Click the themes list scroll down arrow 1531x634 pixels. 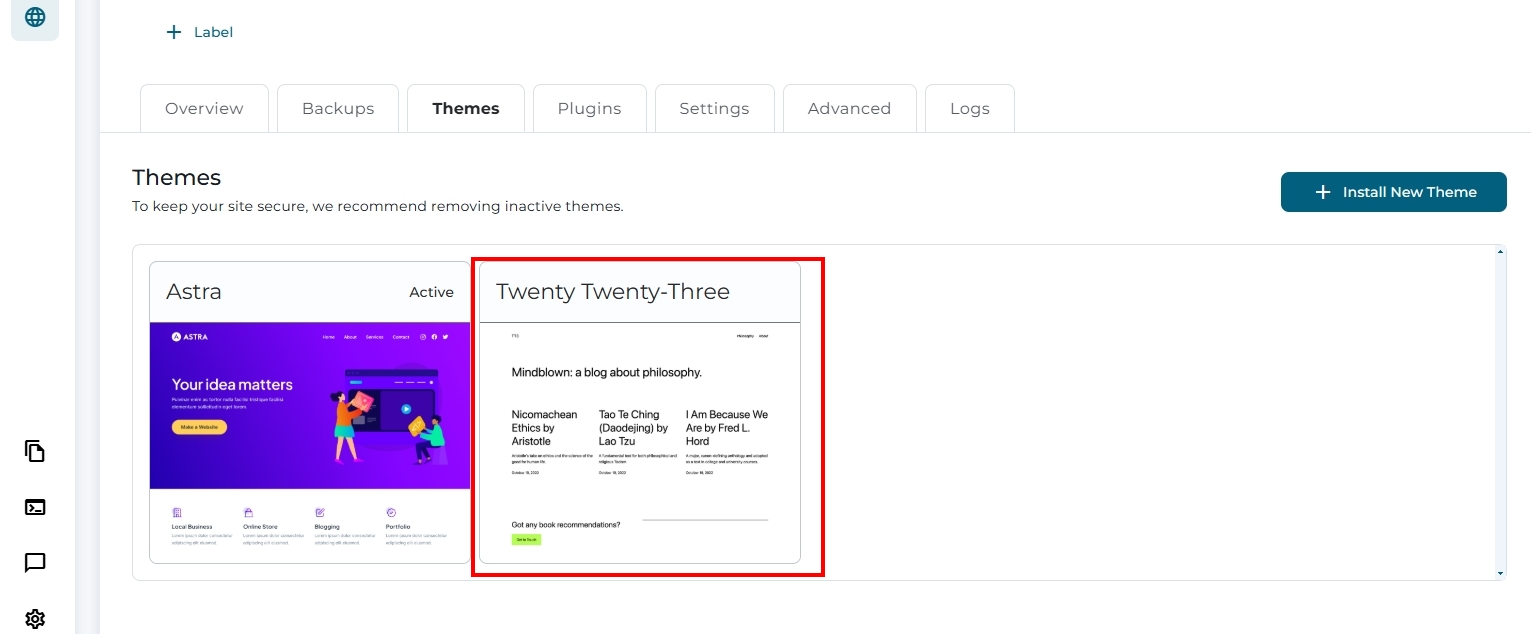(1500, 574)
